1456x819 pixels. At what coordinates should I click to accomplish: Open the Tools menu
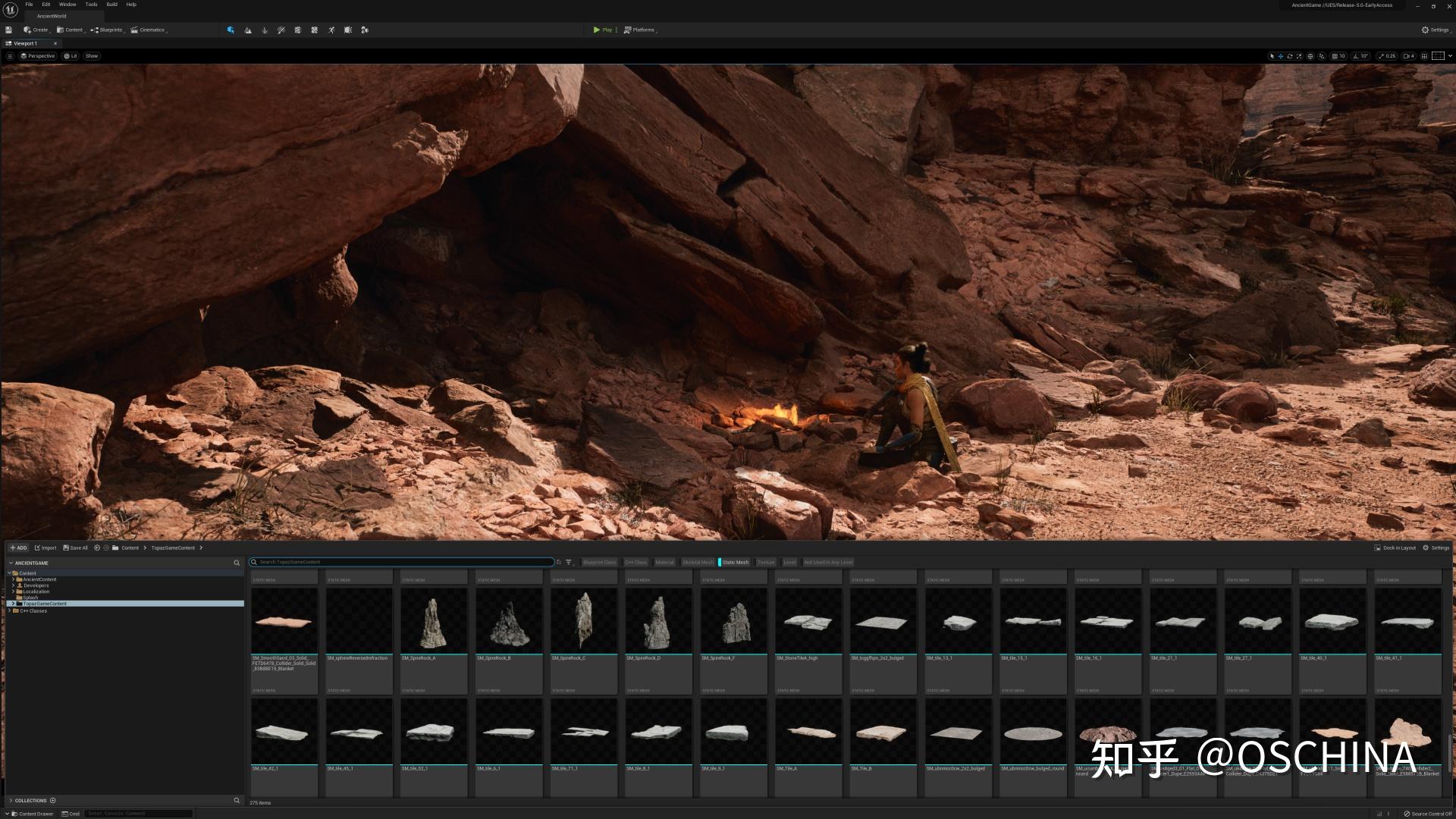click(90, 4)
